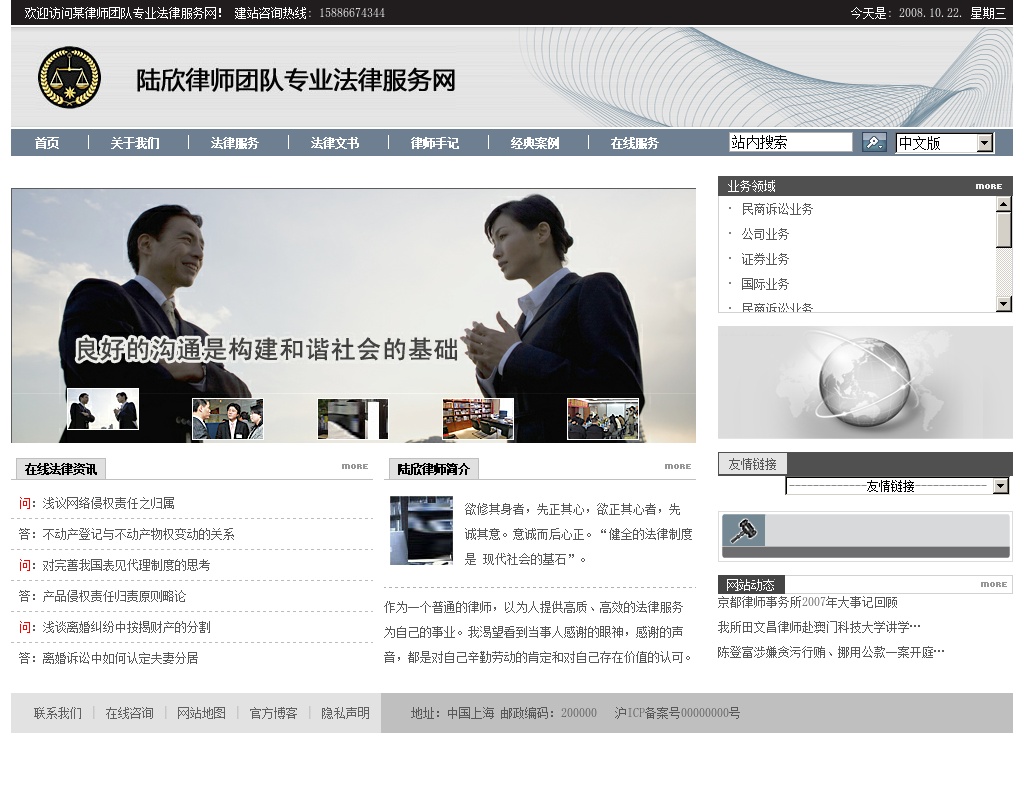Click MORE beside 在线法律资讯

click(354, 467)
